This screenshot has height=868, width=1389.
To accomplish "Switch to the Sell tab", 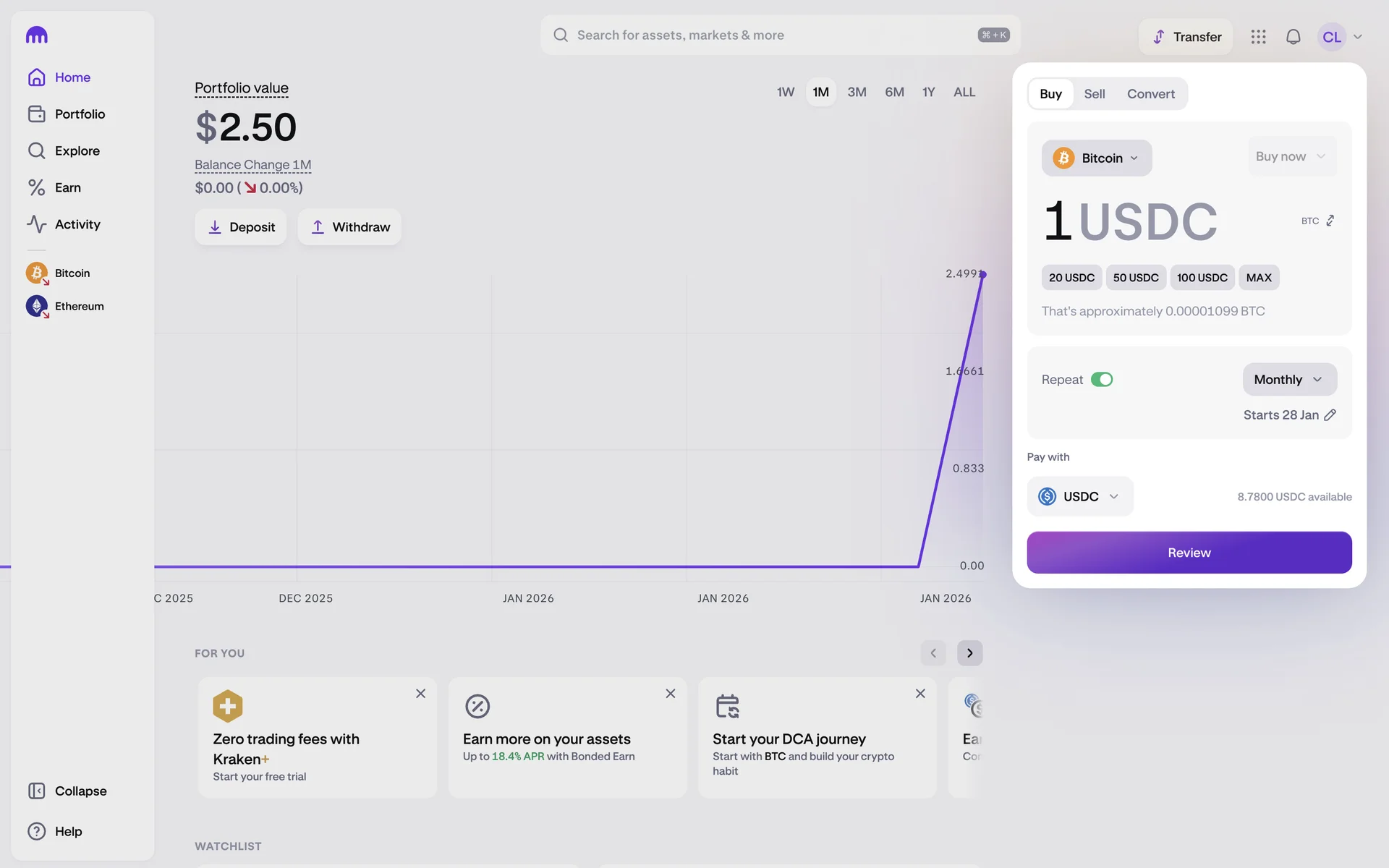I will 1094,94.
